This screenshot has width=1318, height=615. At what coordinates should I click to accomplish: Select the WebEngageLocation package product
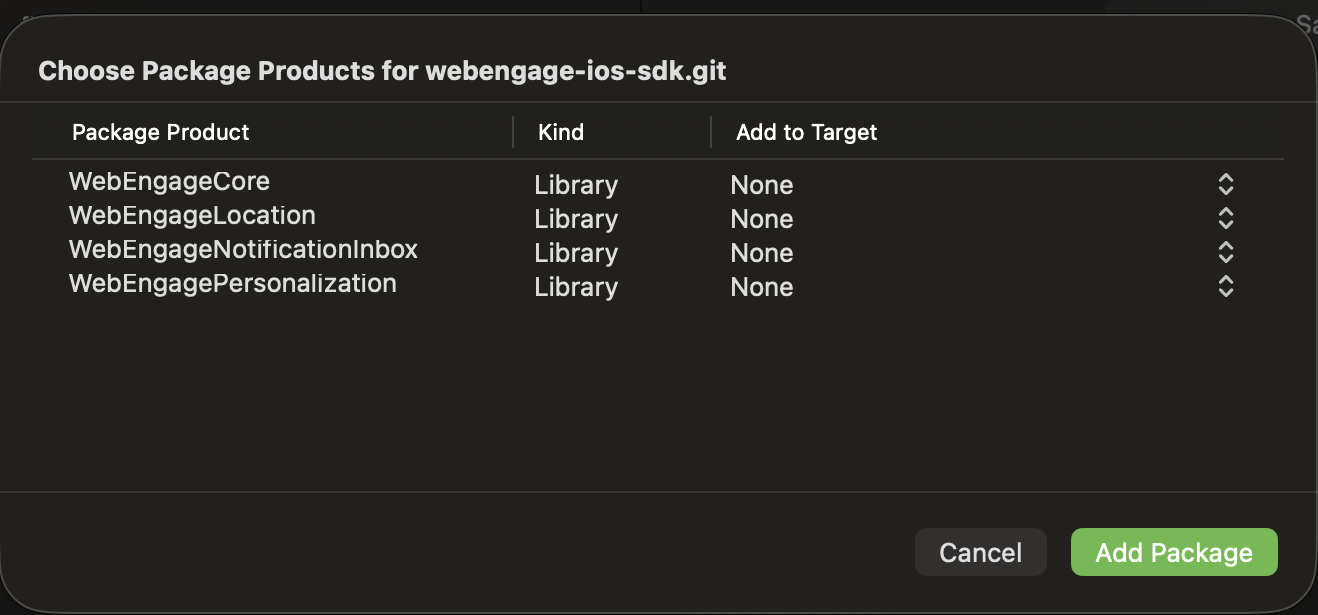pos(192,216)
